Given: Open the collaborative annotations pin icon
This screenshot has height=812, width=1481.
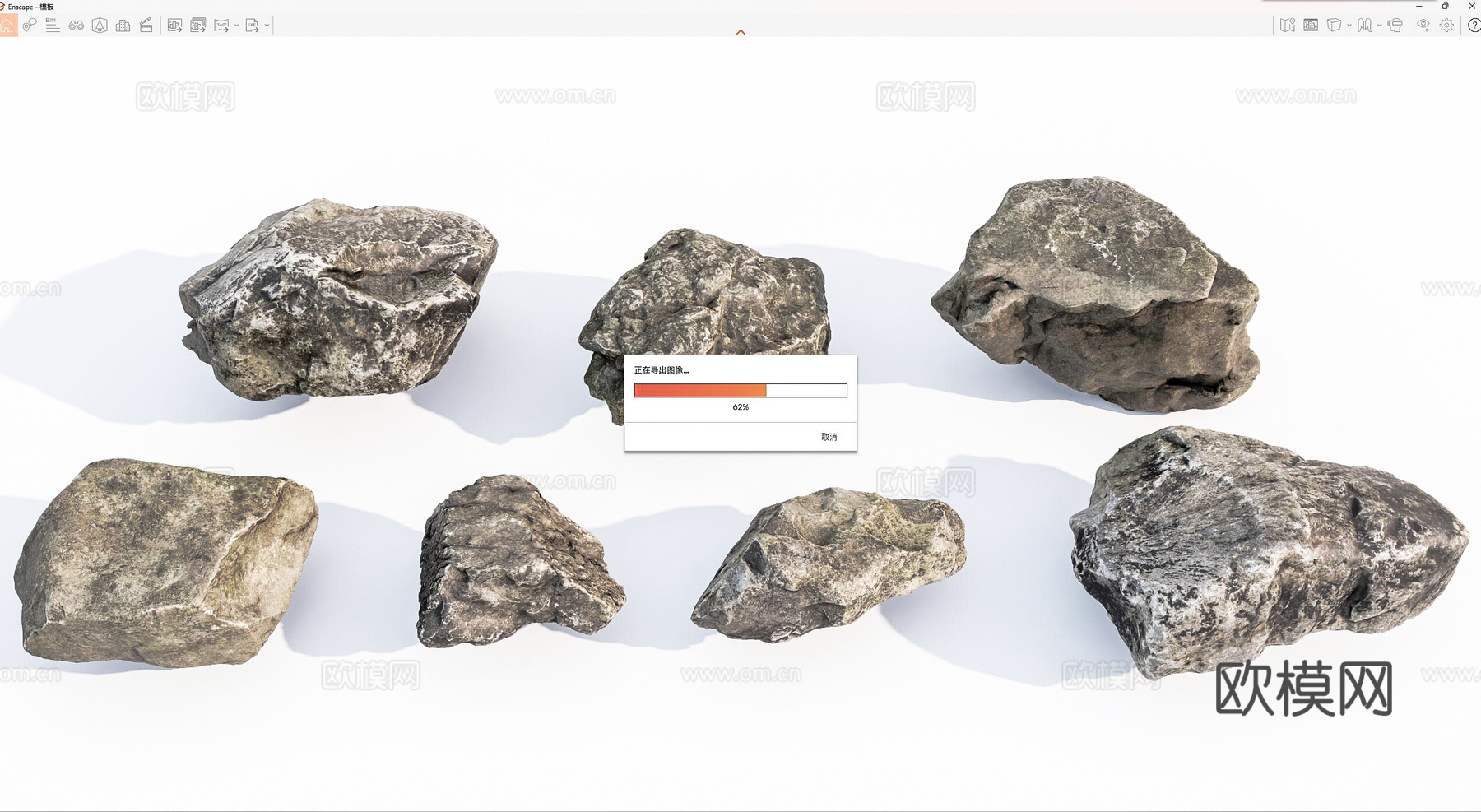Looking at the screenshot, I should click(x=30, y=26).
